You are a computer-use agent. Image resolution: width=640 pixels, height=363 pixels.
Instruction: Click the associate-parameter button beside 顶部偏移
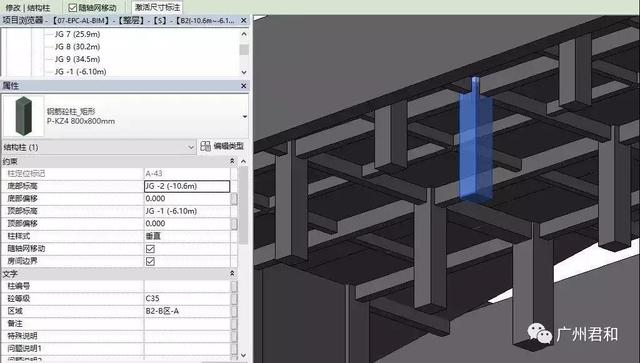234,224
